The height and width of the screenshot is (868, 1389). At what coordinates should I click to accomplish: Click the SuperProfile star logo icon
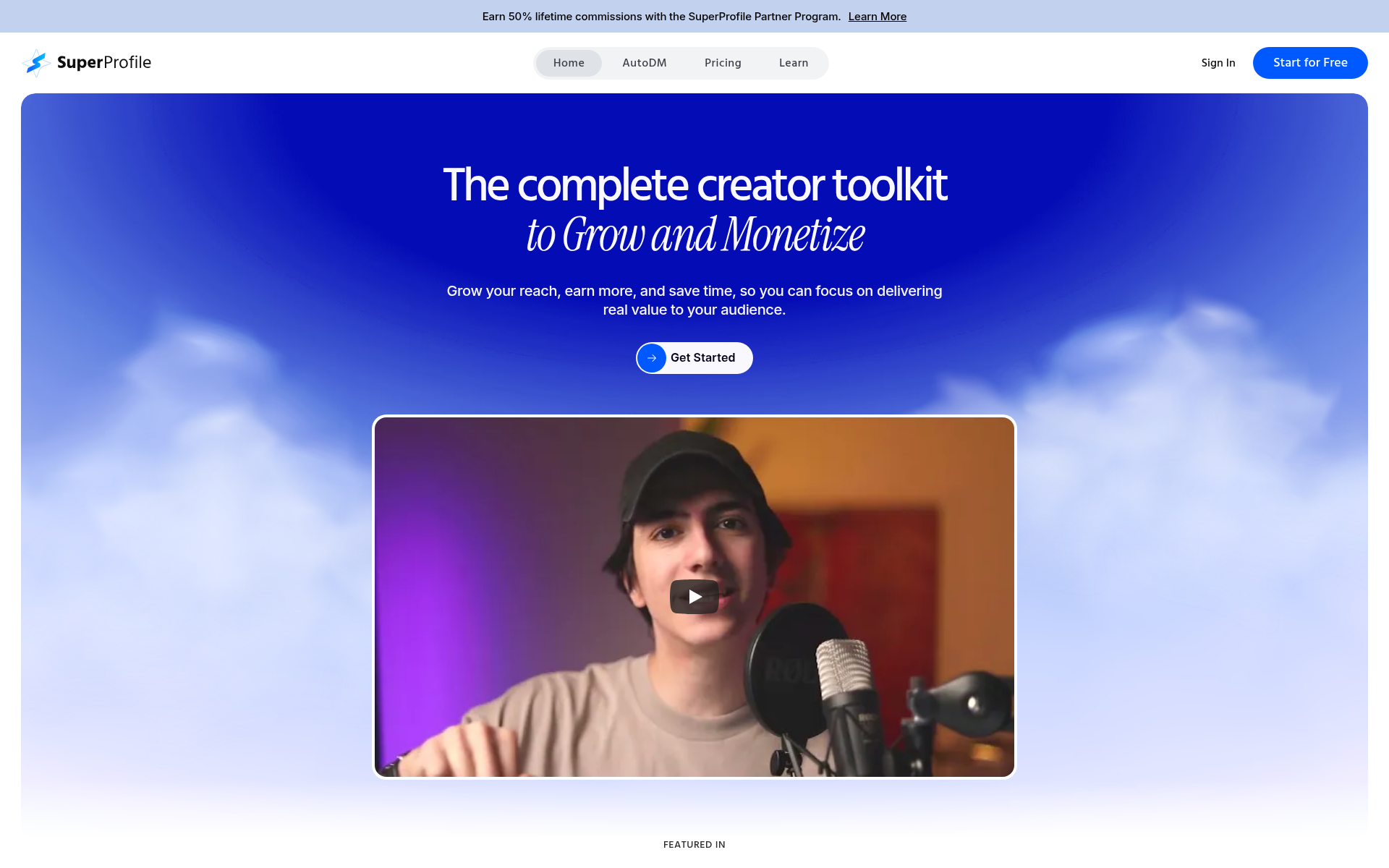pos(36,63)
